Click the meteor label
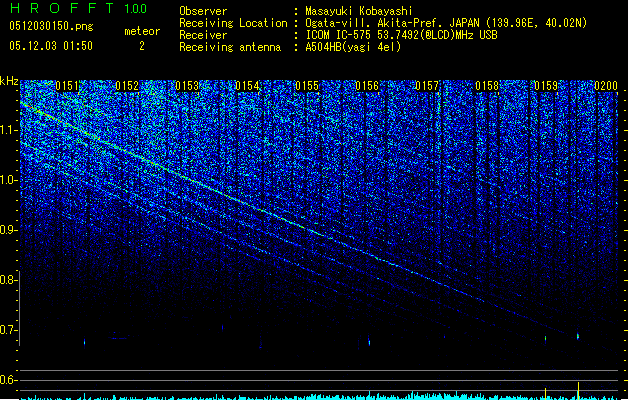This screenshot has height=400, width=629. coord(142,31)
